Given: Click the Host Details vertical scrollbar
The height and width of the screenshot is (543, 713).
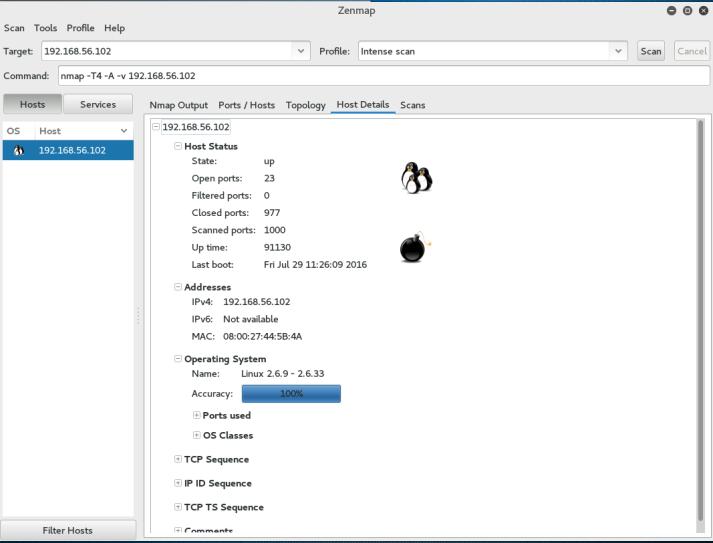Looking at the screenshot, I should coord(700,321).
